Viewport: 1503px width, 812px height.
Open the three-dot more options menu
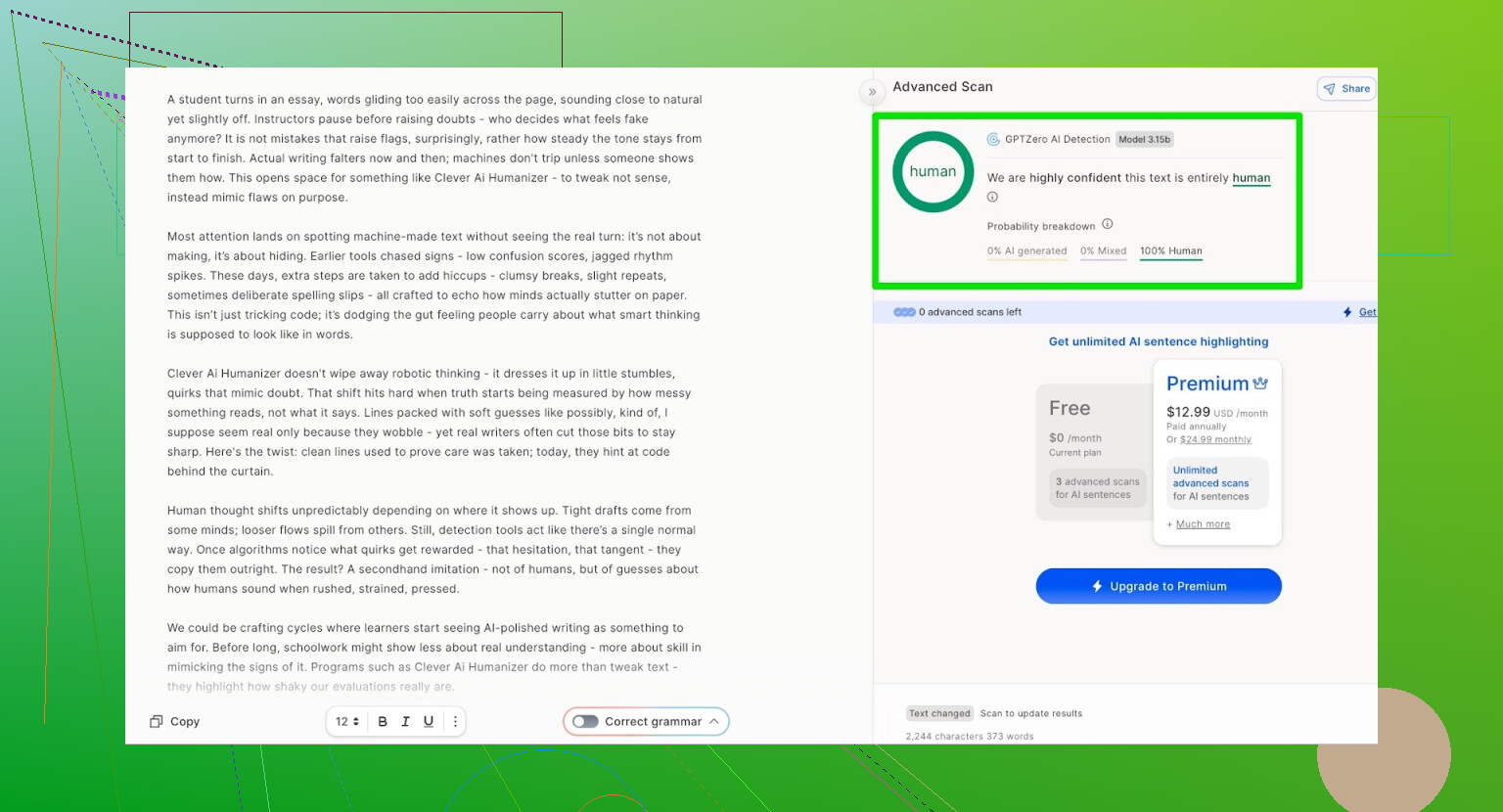[455, 721]
